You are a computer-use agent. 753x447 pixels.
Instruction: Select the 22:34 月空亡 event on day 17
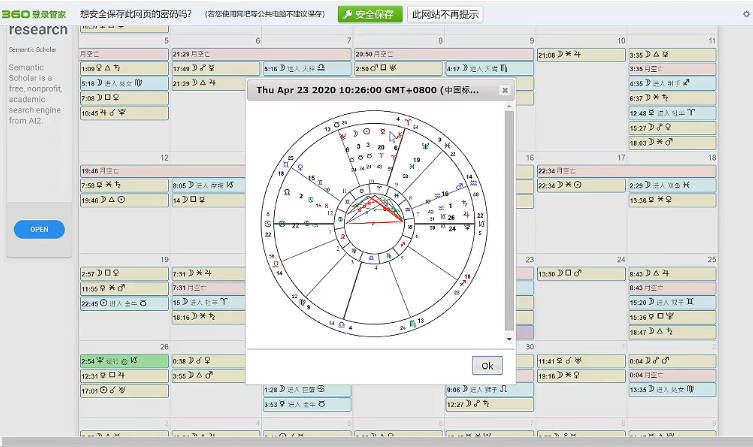click(x=580, y=171)
